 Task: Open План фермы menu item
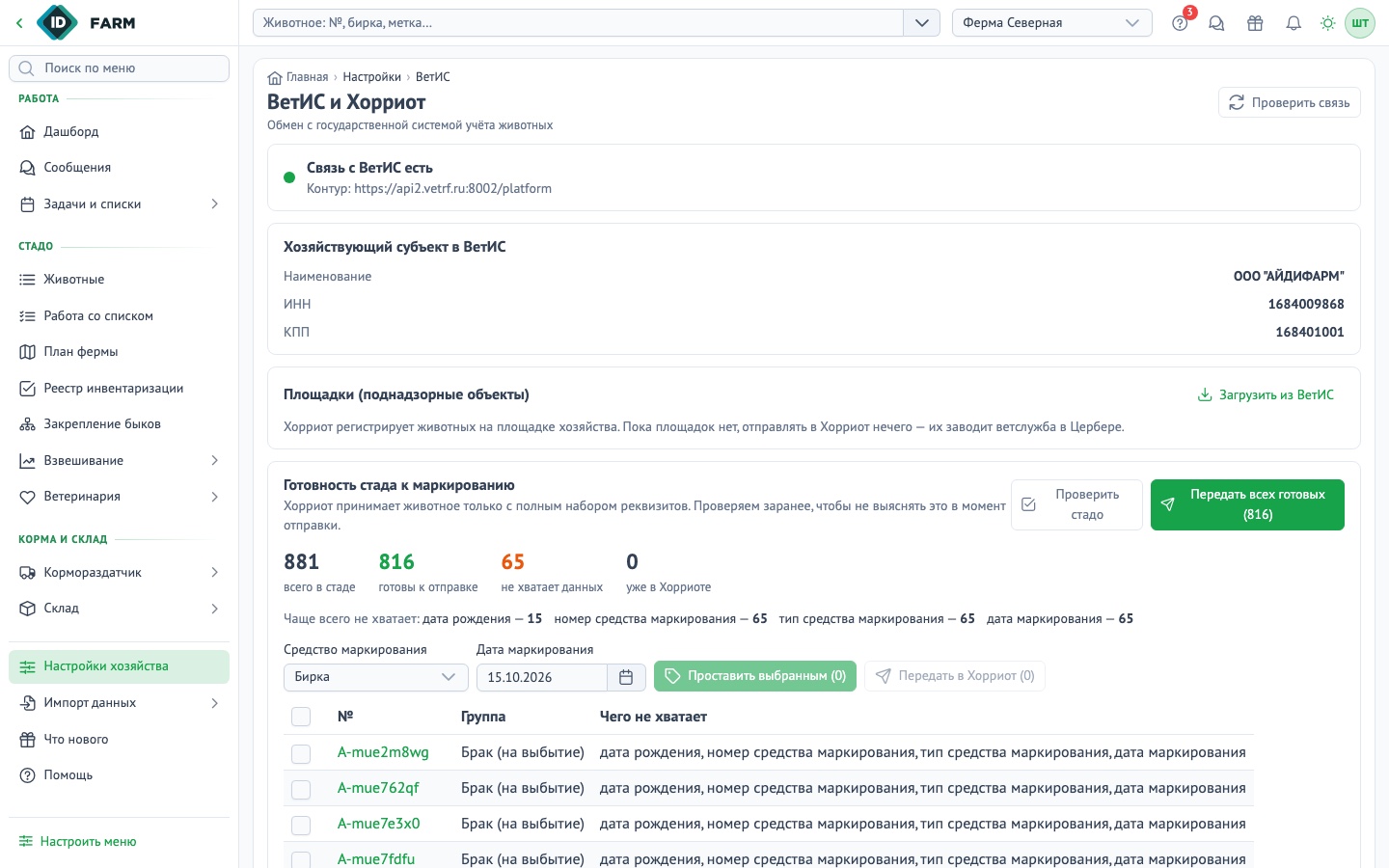click(119, 352)
